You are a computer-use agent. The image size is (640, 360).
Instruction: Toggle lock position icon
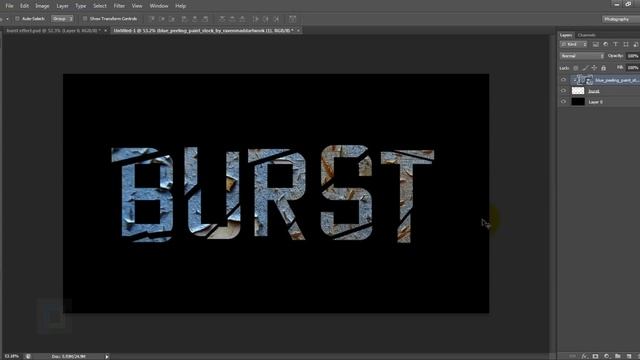(x=594, y=68)
